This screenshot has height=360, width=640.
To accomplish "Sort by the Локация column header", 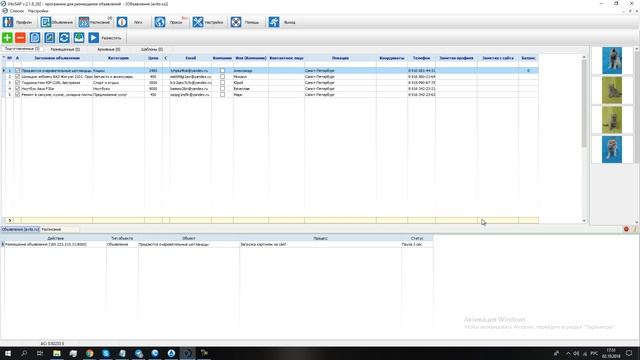I will pos(340,58).
